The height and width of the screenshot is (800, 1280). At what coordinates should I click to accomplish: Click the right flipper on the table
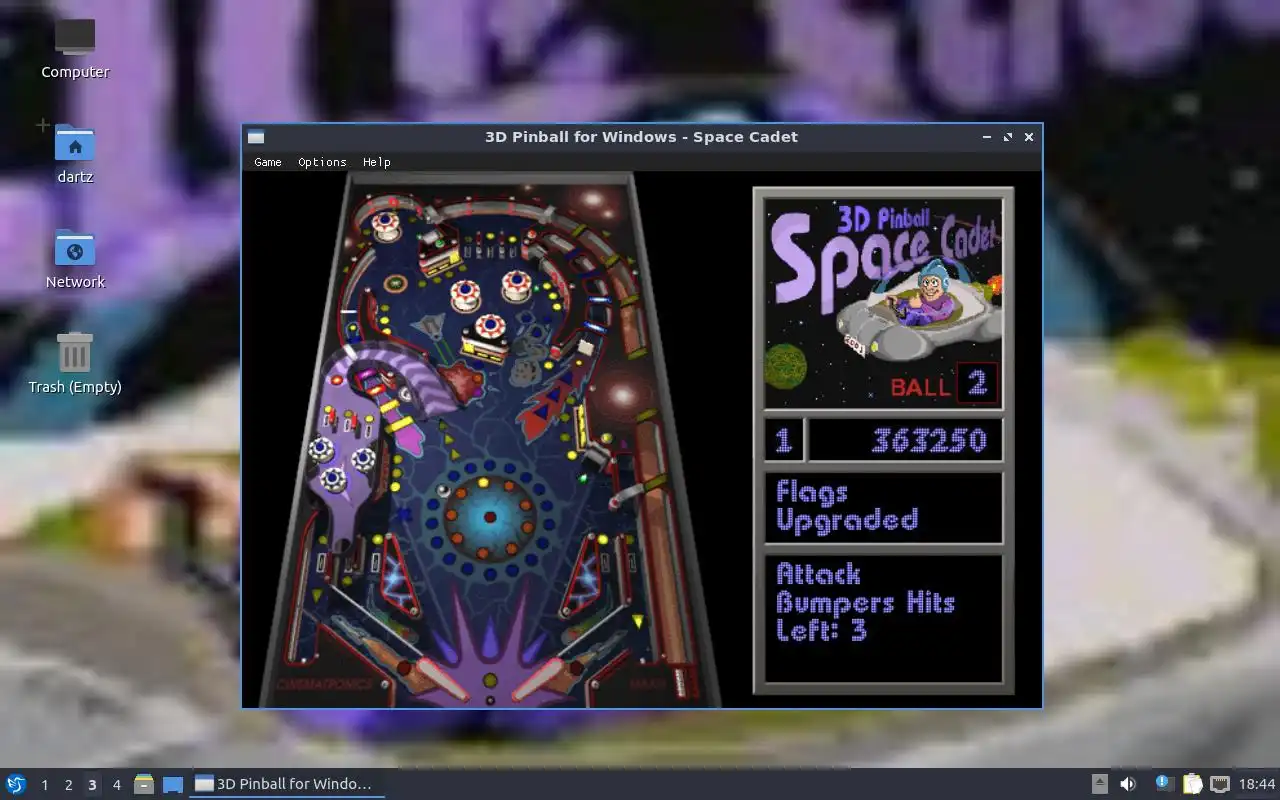(539, 678)
